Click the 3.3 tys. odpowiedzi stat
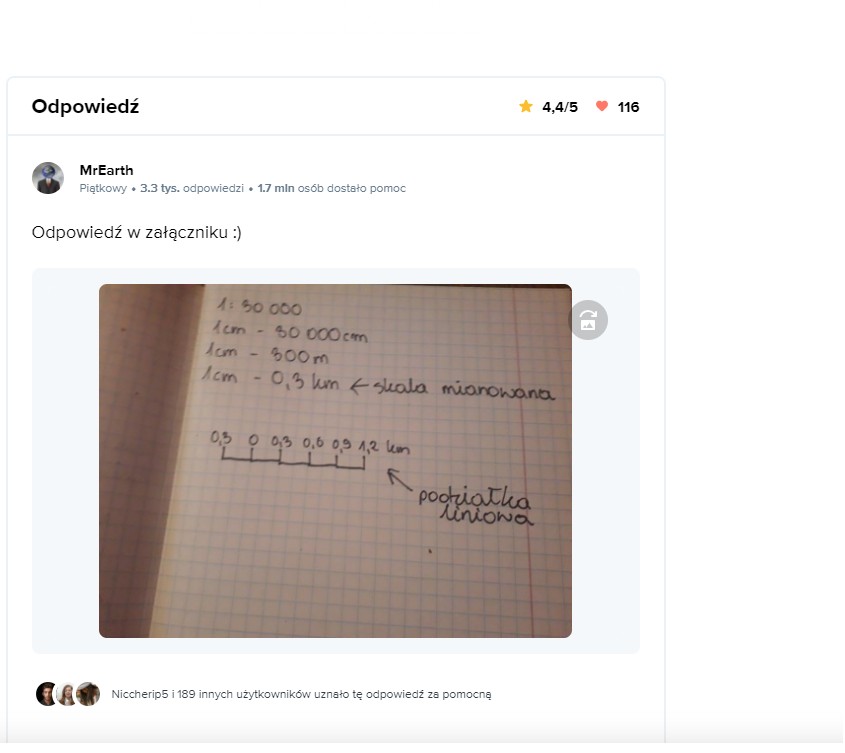 point(192,189)
